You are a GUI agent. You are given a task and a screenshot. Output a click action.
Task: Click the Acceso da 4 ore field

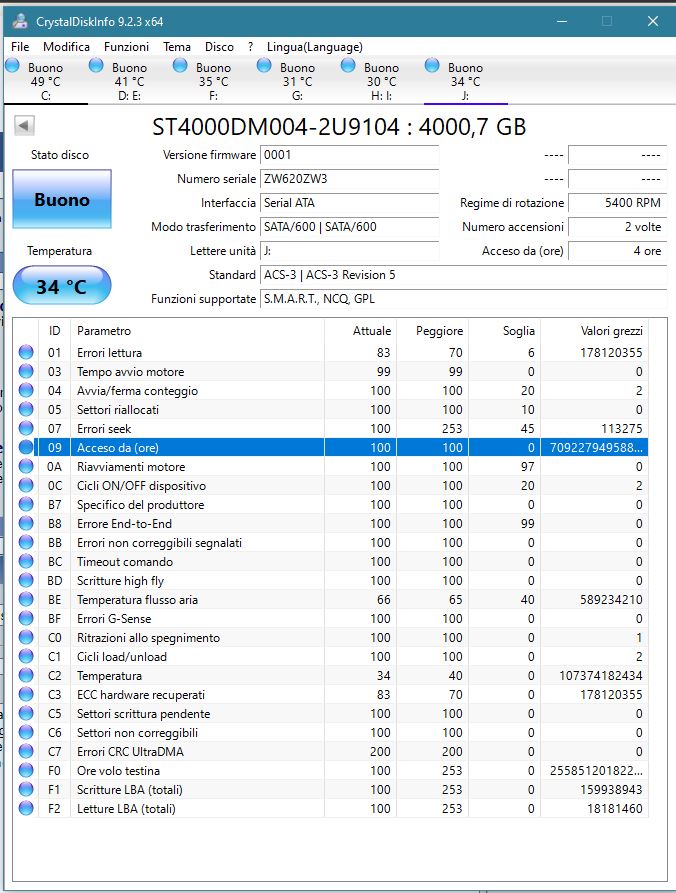pos(617,251)
